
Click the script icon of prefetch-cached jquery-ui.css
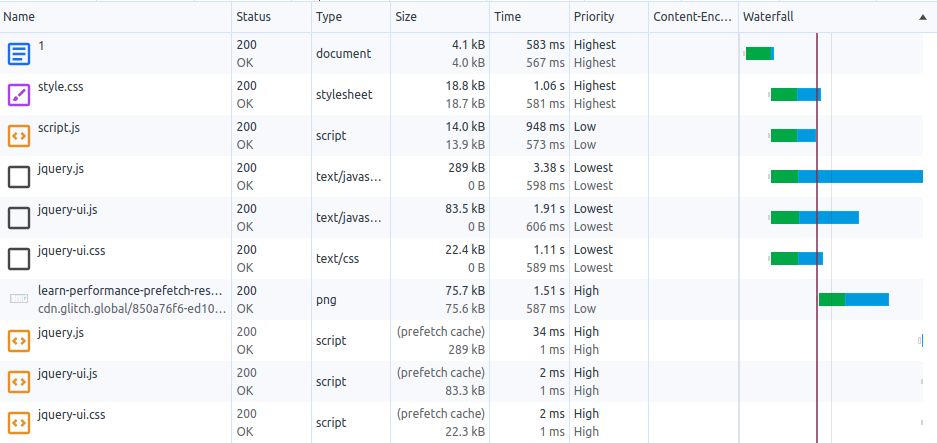(x=19, y=423)
